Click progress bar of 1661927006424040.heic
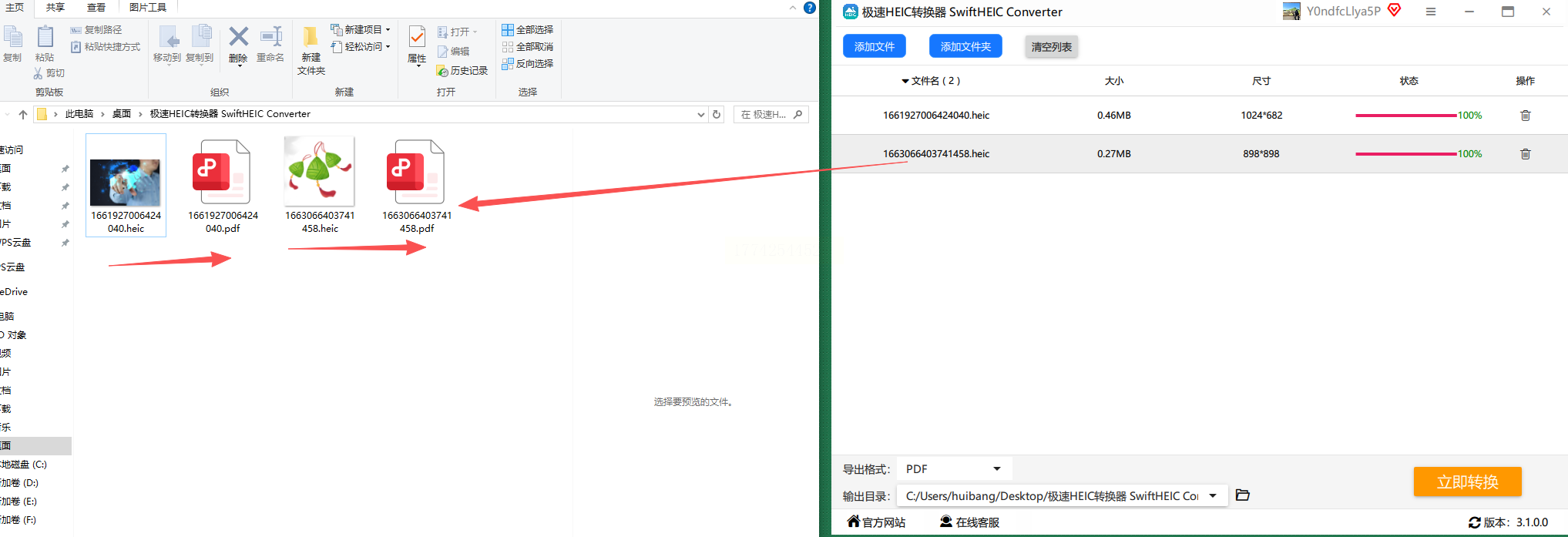 point(1406,116)
